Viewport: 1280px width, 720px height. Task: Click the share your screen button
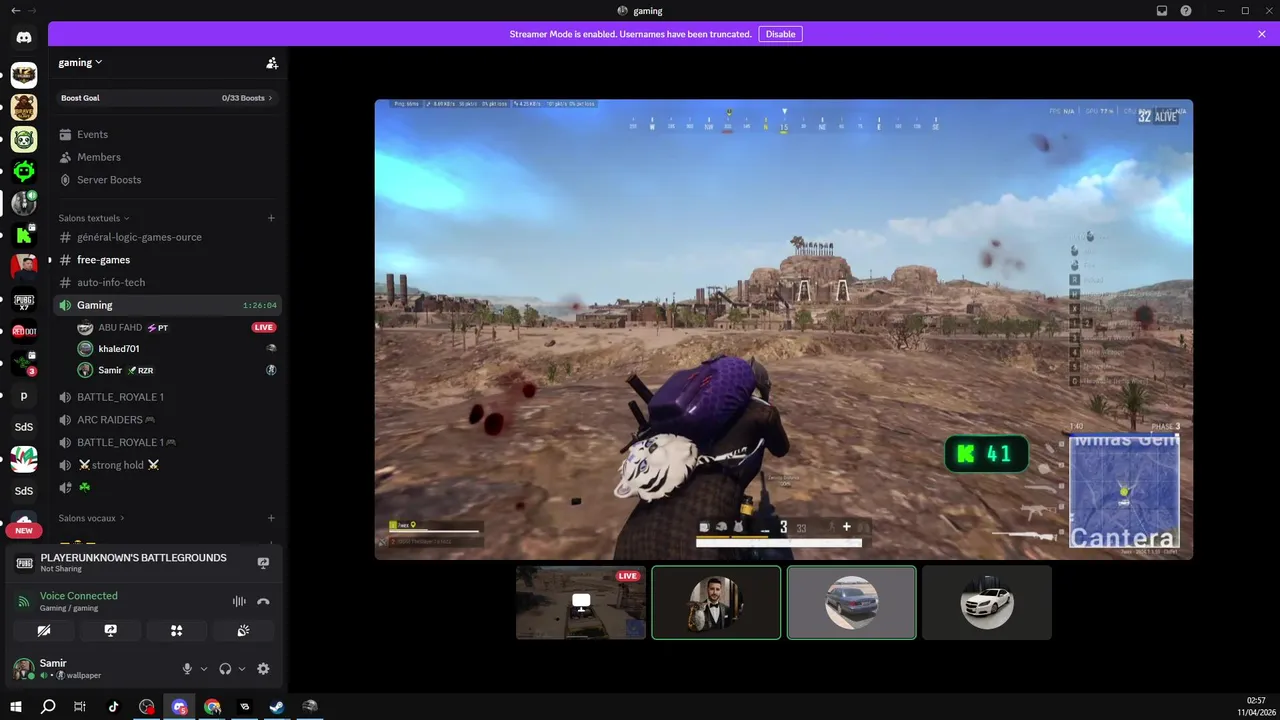click(110, 631)
